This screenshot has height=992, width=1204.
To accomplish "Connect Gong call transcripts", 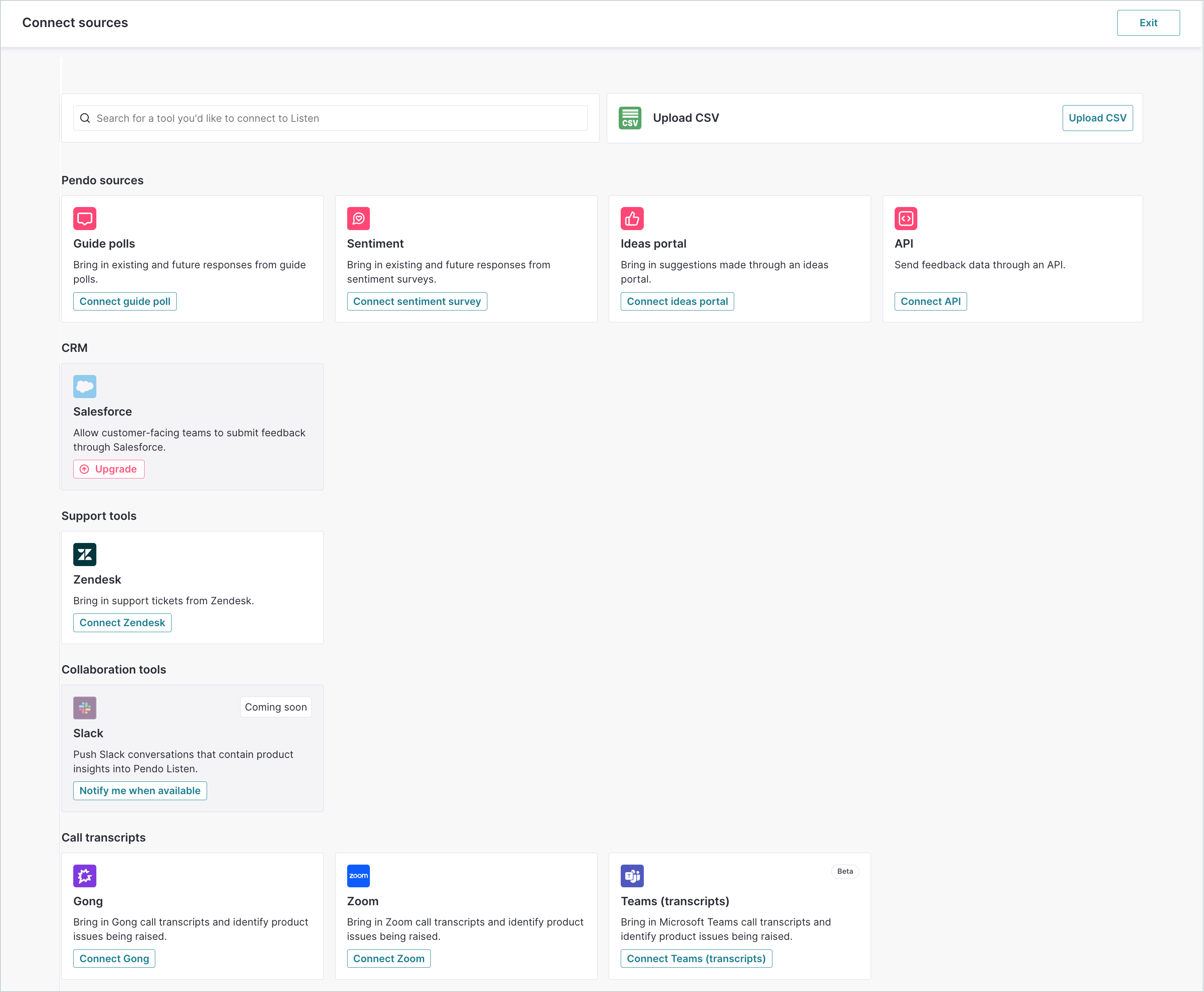I will tap(114, 959).
